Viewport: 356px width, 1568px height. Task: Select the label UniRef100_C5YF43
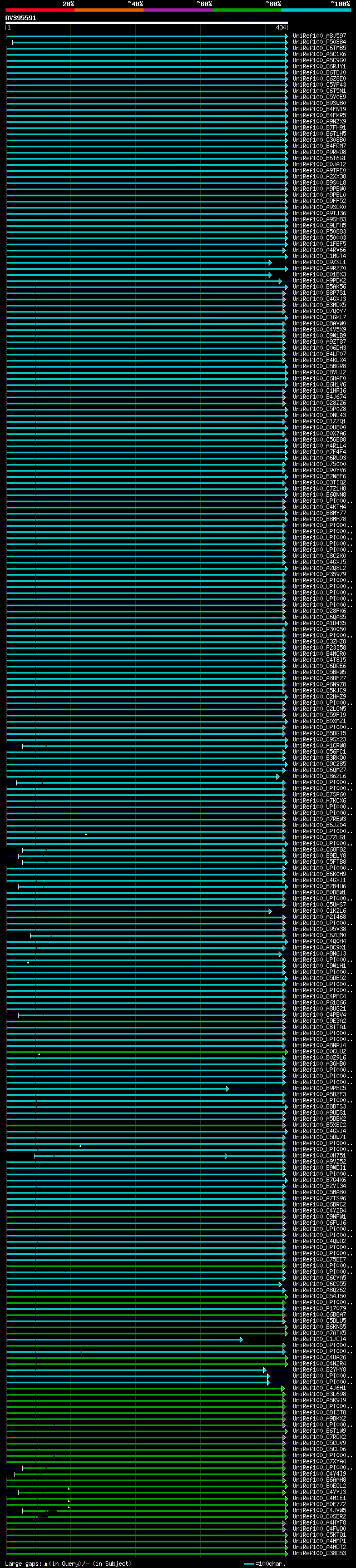pos(319,85)
